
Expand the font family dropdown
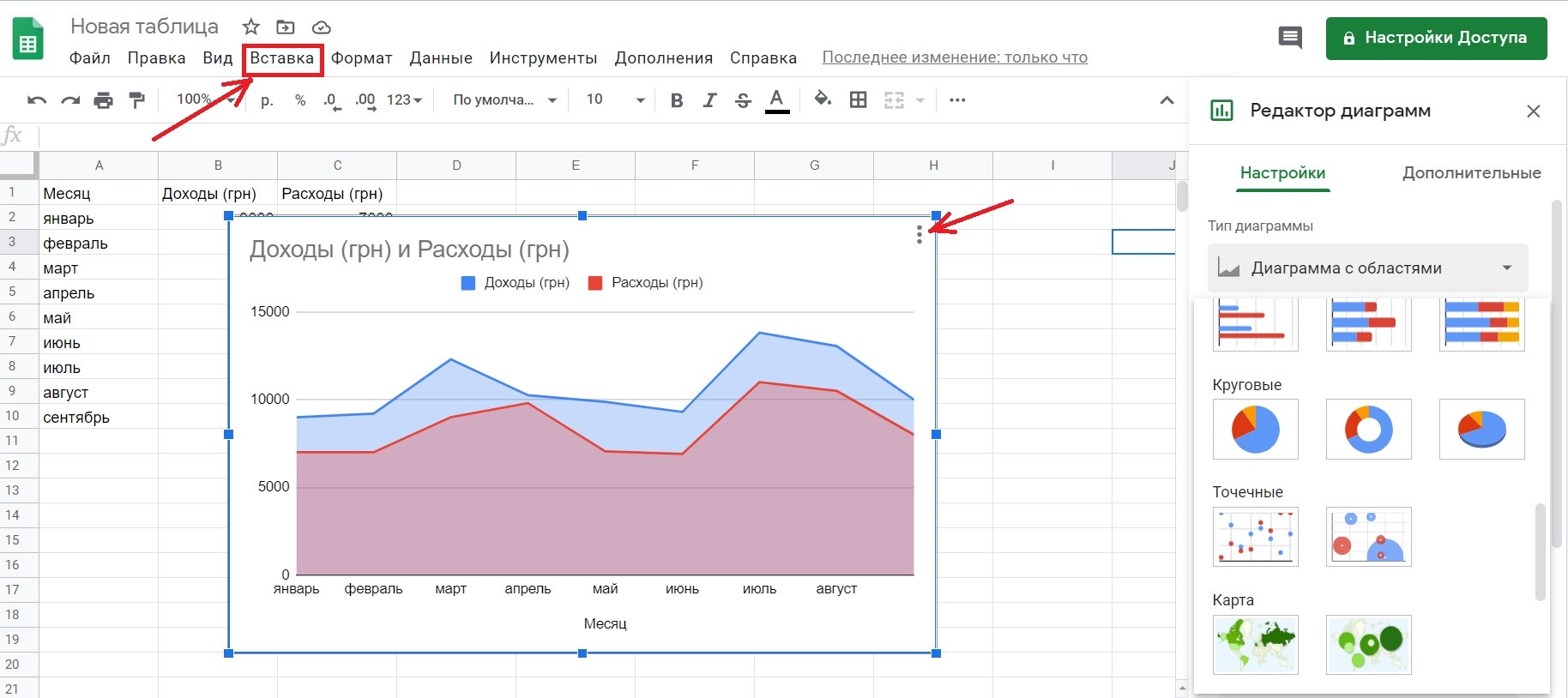click(504, 100)
